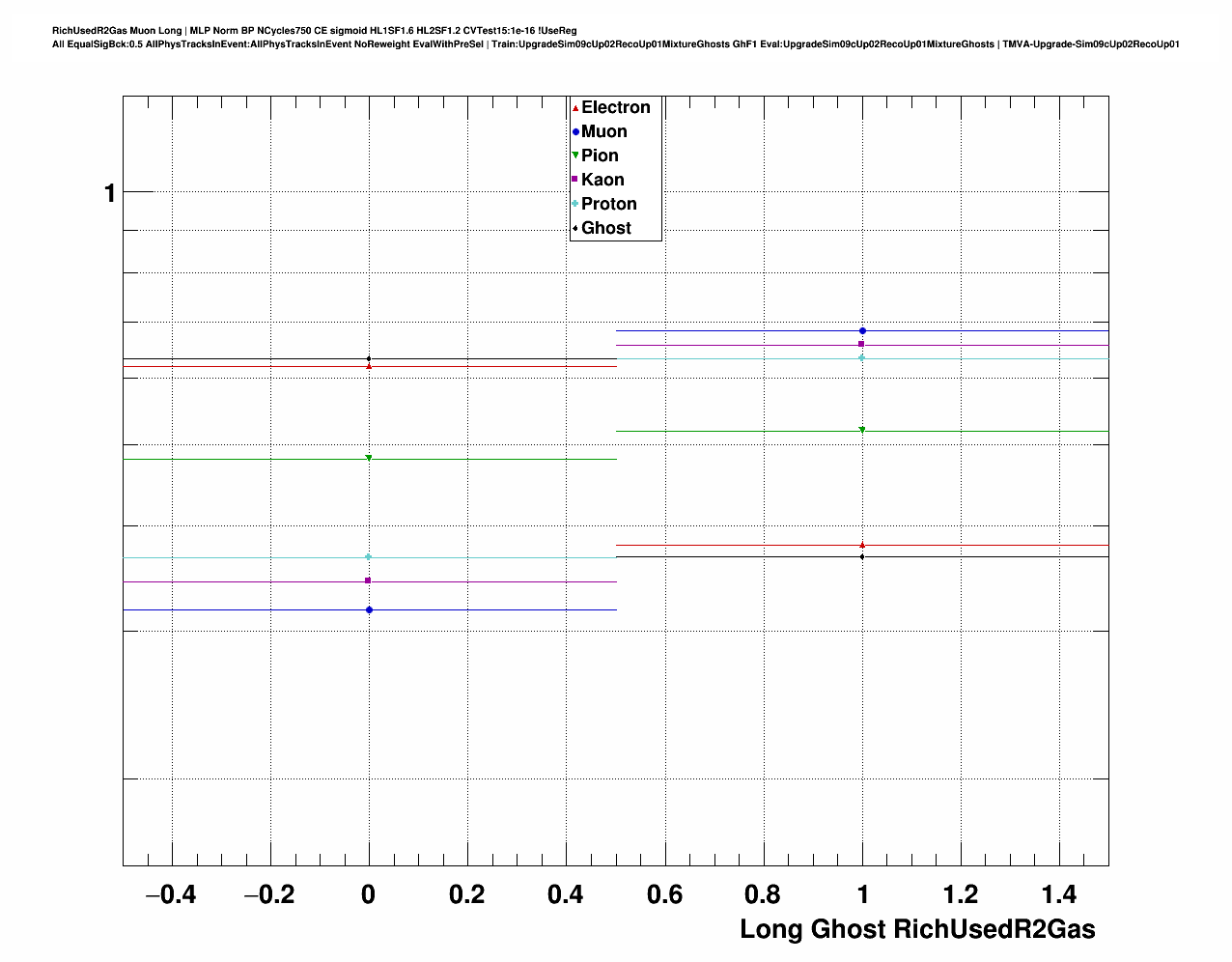Click the red Electron triangle marker in legend
This screenshot has width=1232, height=962.
click(575, 108)
